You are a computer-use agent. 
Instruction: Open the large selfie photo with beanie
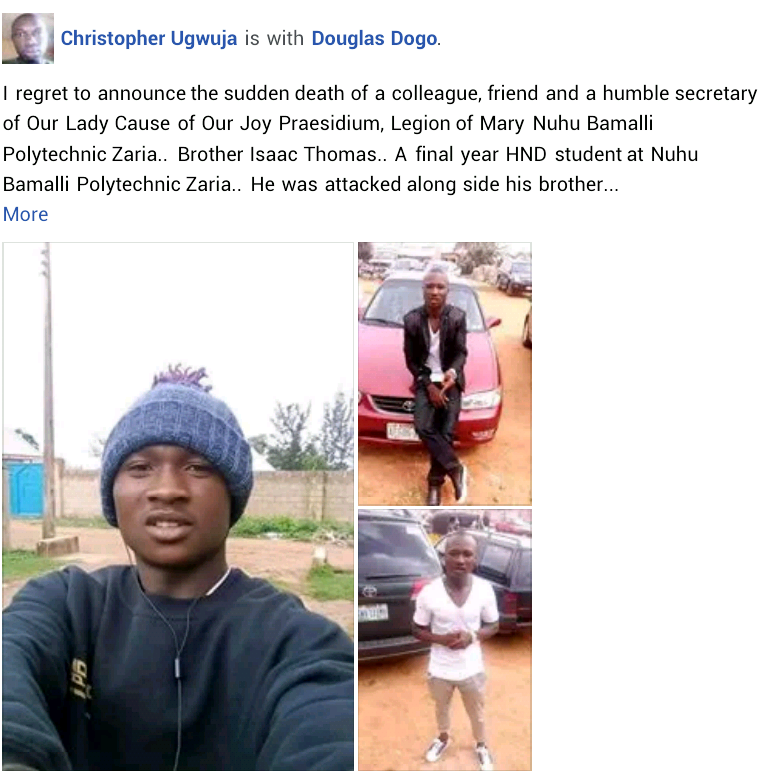point(178,506)
